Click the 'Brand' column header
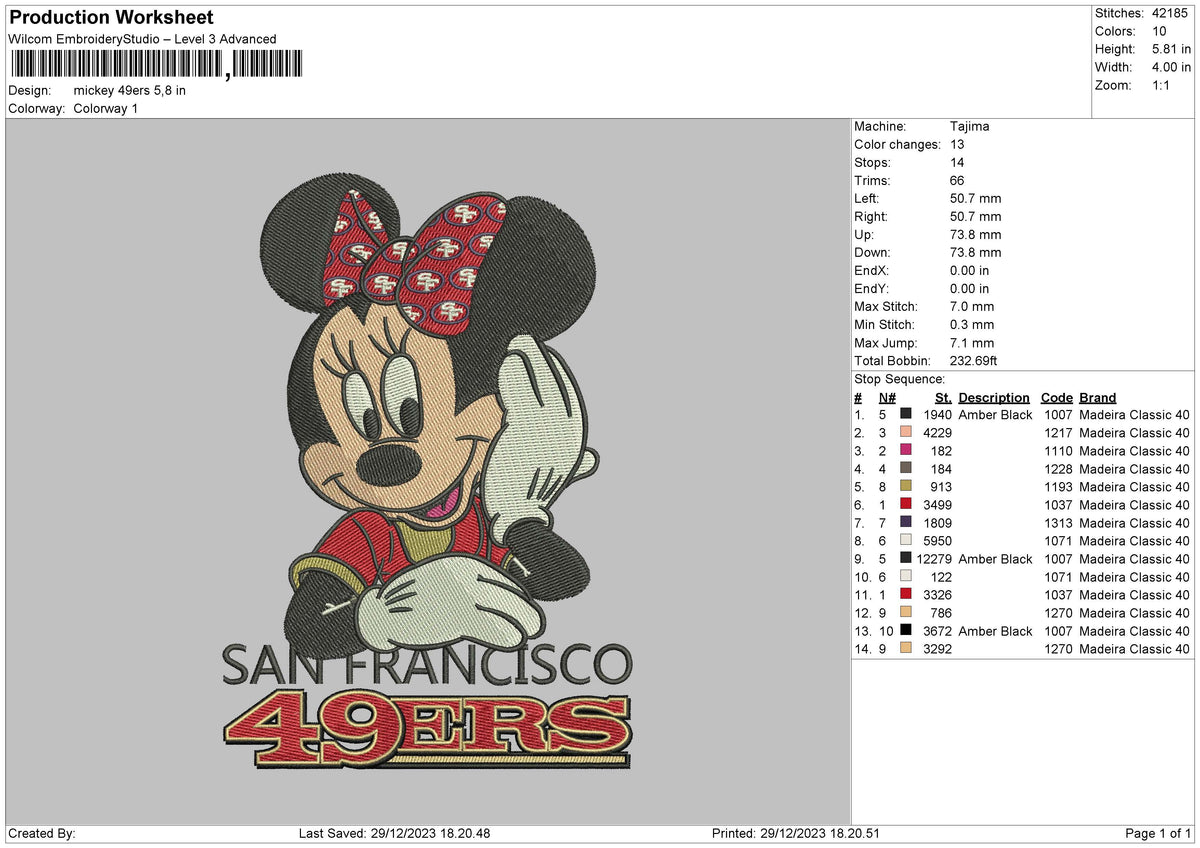The image size is (1200, 848). [1098, 397]
